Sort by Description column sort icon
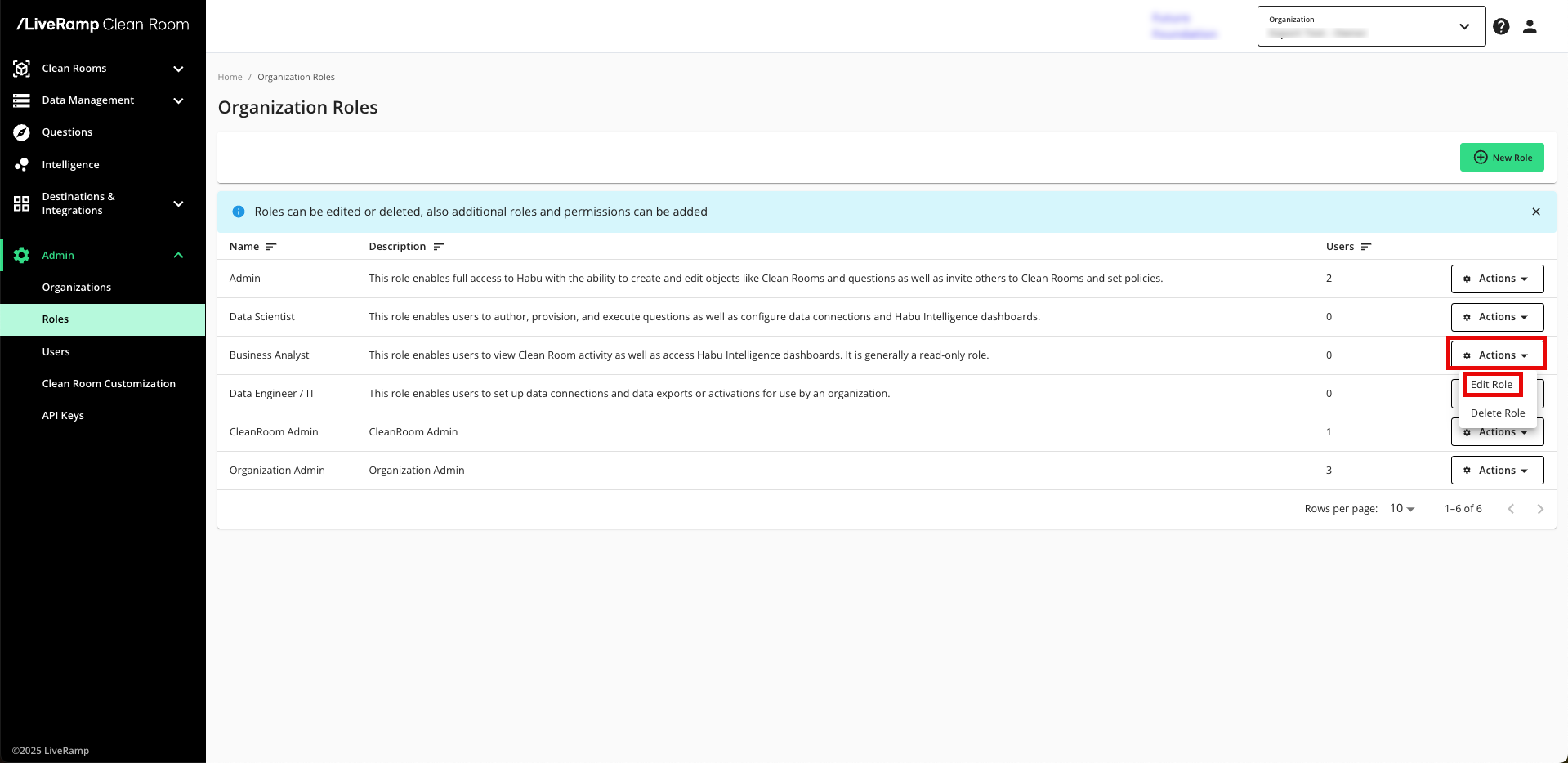This screenshot has height=763, width=1568. point(439,247)
